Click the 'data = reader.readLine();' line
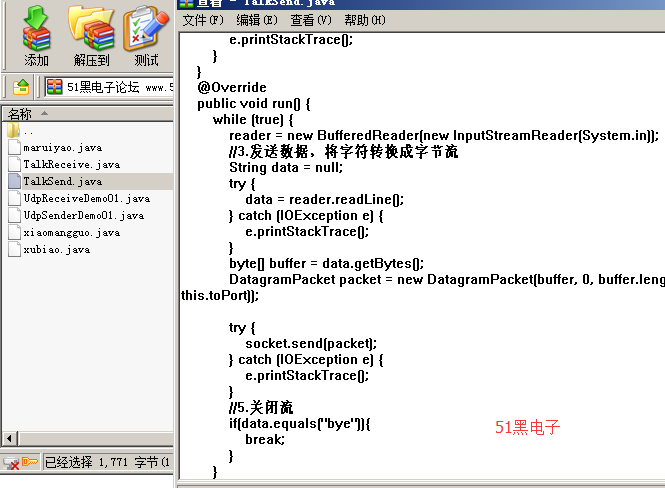Screen dimensions: 665x488 (324, 199)
